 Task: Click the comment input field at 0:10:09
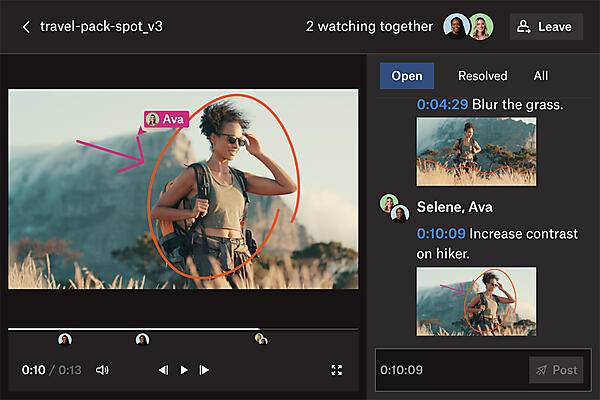pos(450,370)
